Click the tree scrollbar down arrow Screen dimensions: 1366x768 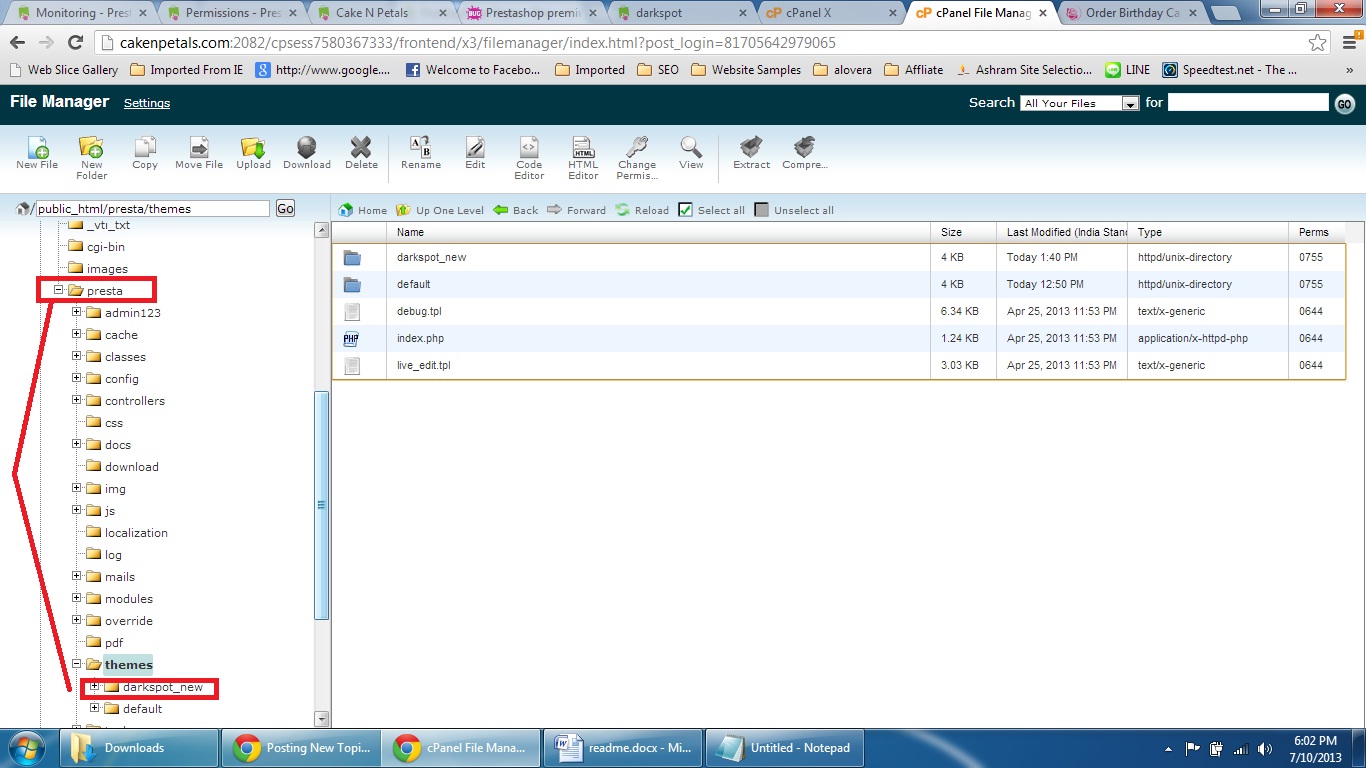(321, 718)
